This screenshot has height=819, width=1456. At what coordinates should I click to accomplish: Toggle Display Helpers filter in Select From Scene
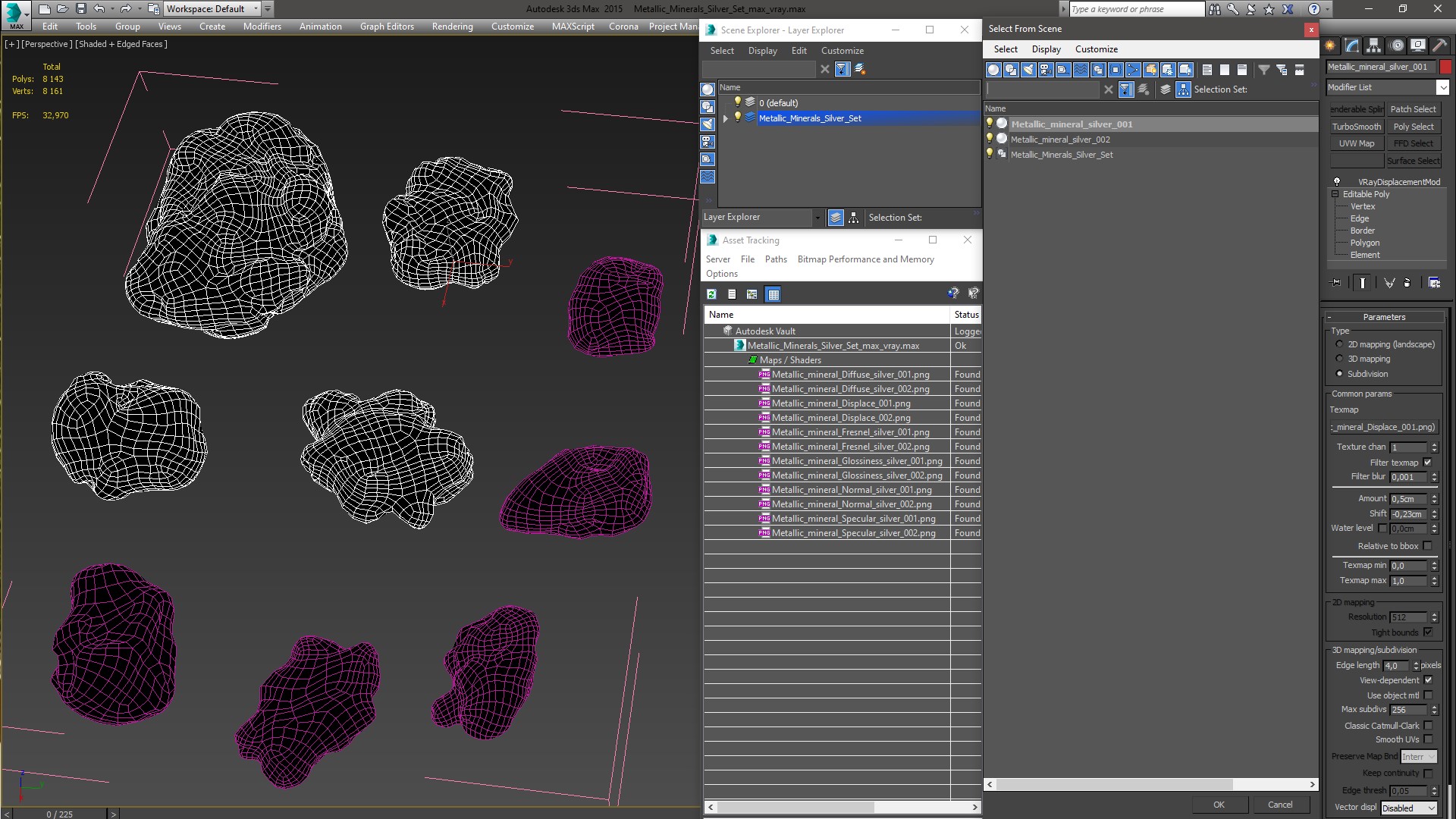[x=1063, y=70]
